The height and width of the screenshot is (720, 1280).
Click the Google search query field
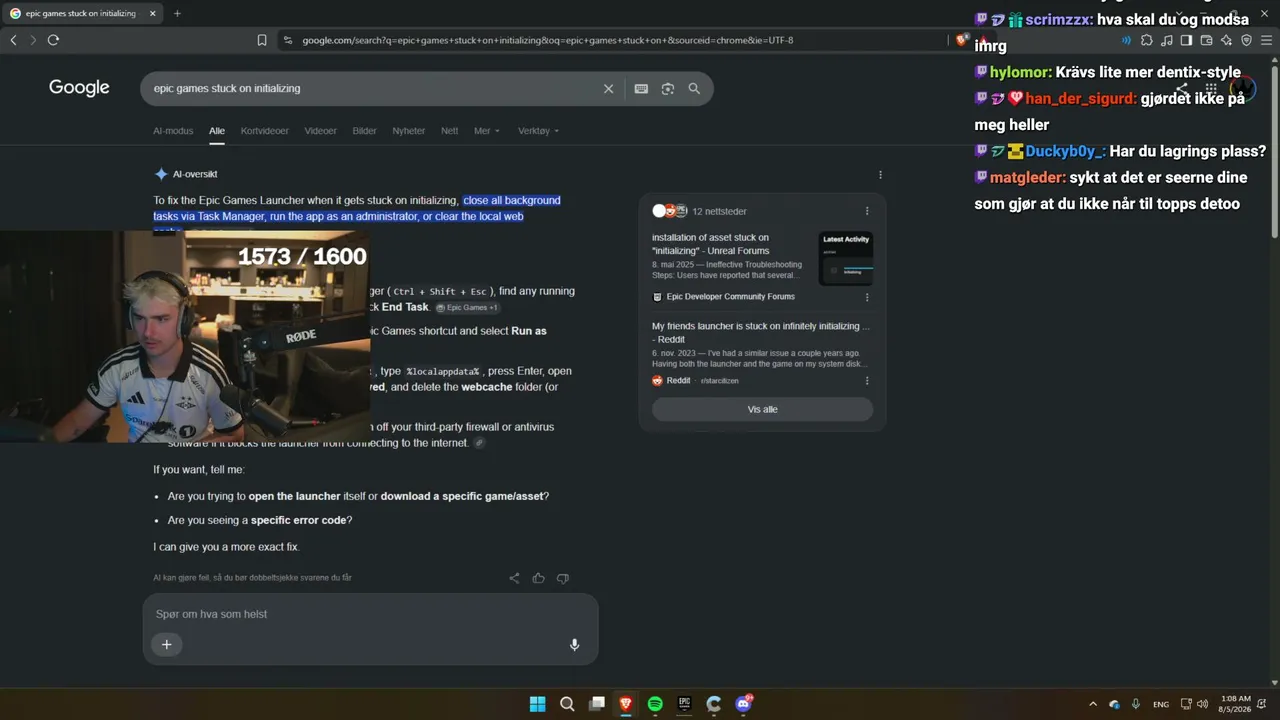(372, 88)
